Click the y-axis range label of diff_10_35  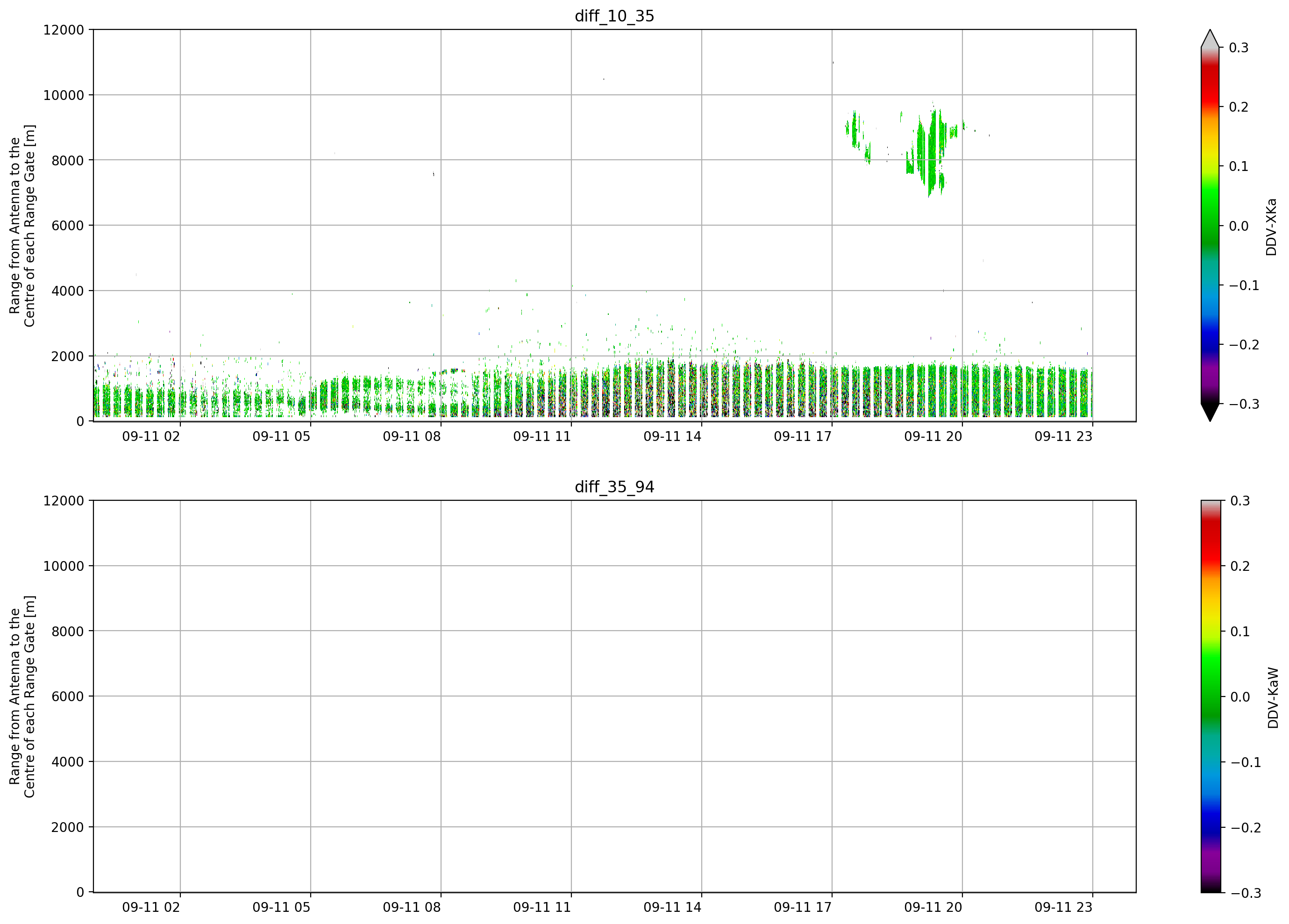22,226
